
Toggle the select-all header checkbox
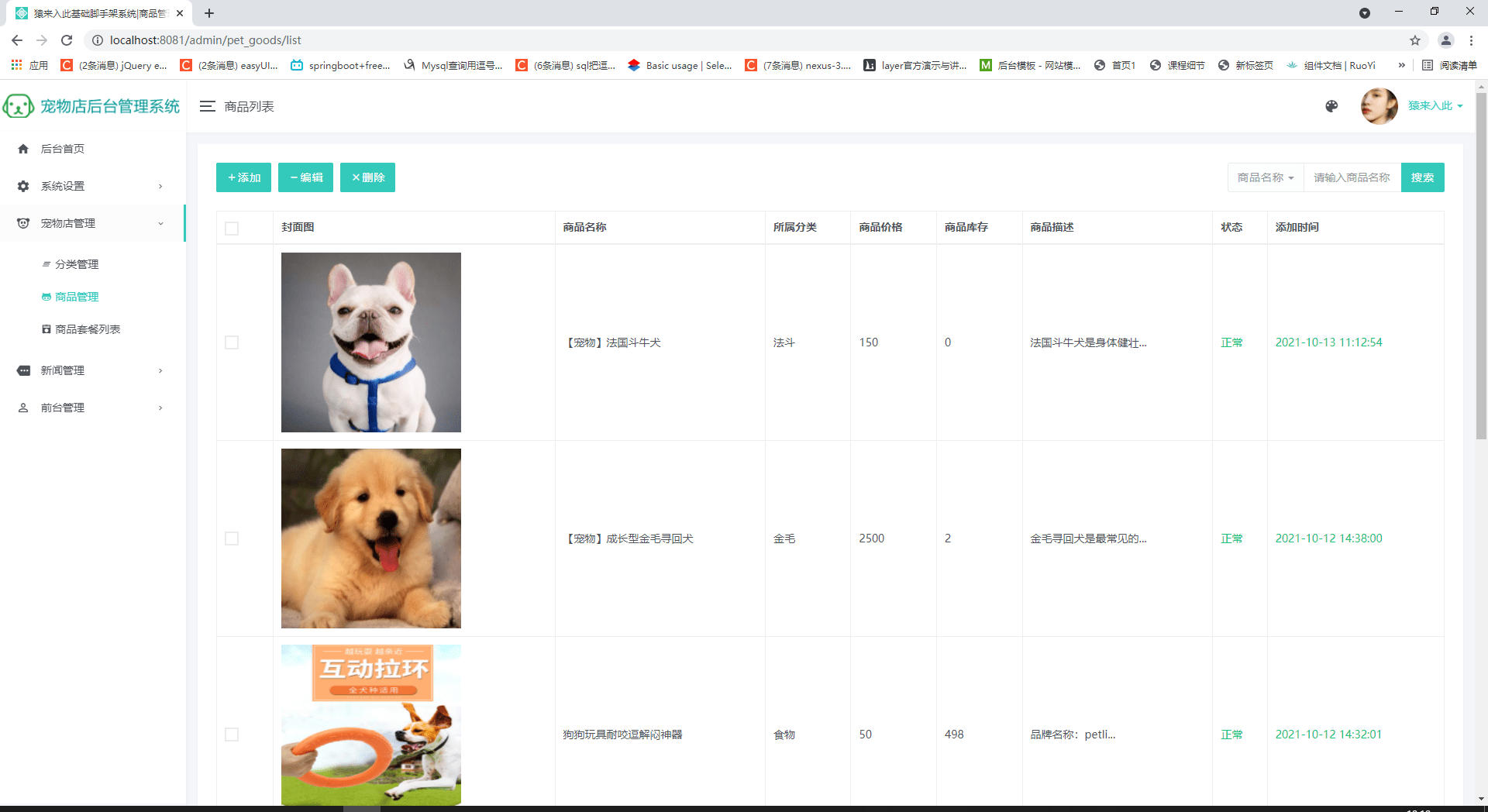(232, 228)
